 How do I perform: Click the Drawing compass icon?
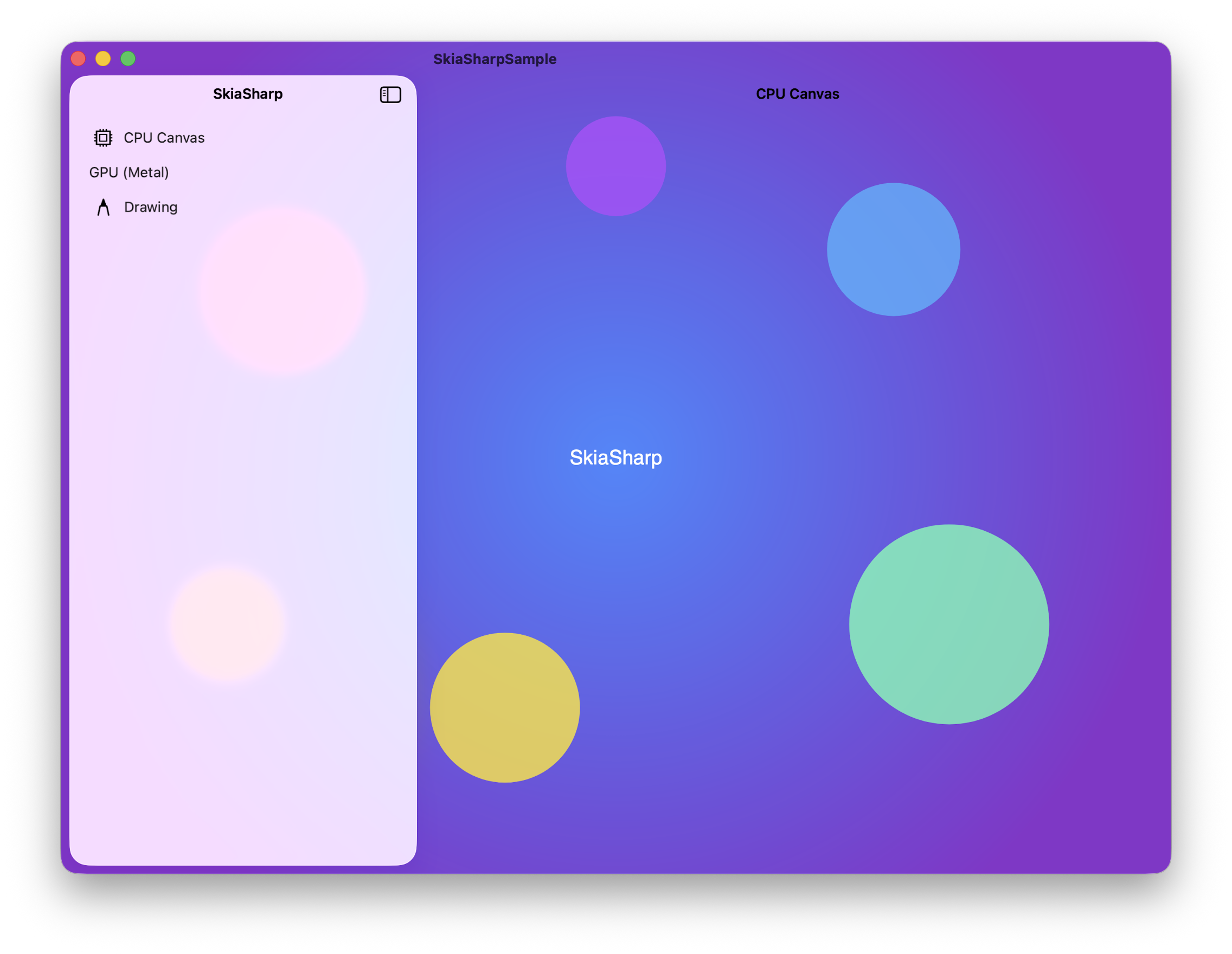pyautogui.click(x=103, y=207)
